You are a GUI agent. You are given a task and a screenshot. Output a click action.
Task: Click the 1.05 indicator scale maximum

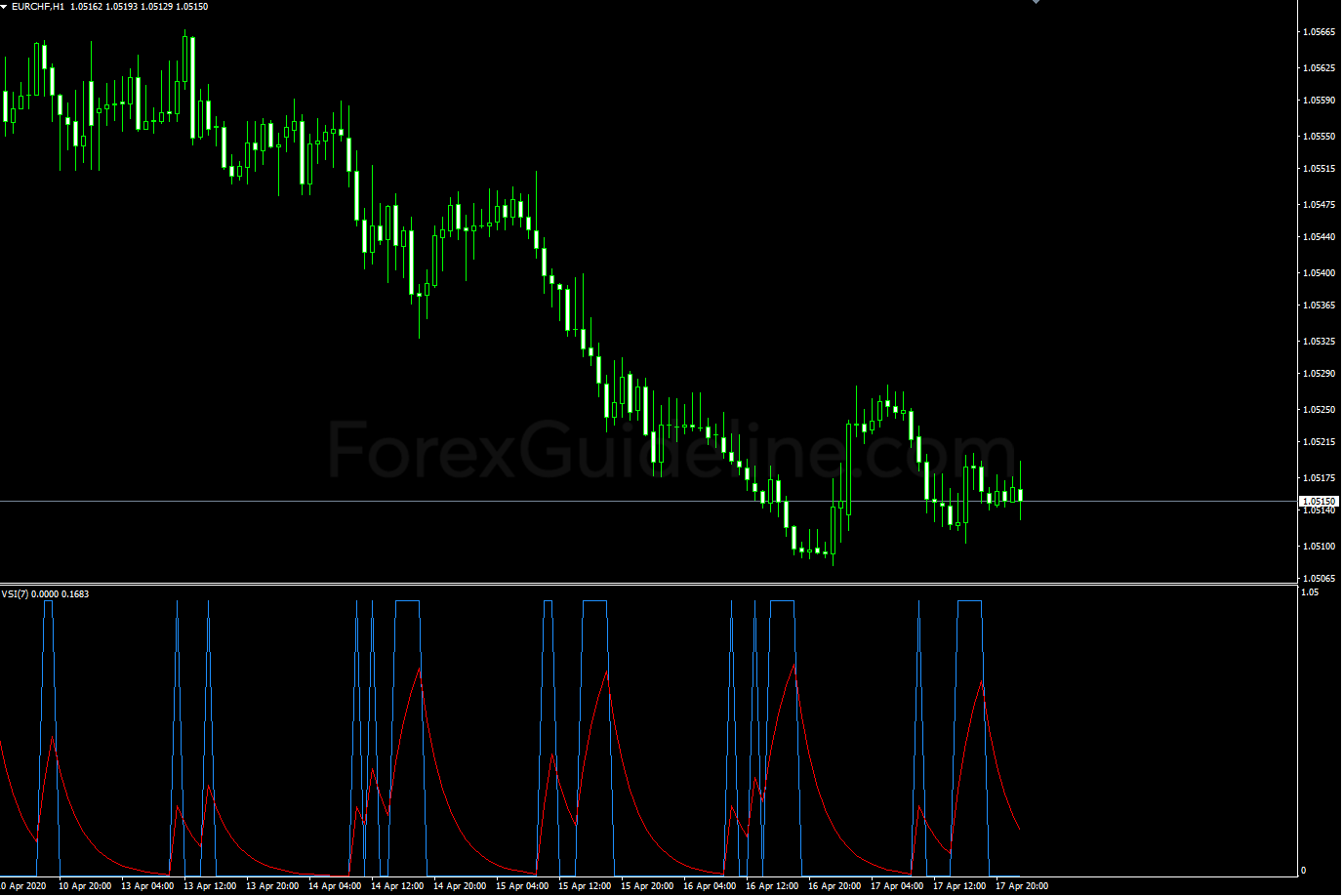tap(1310, 592)
